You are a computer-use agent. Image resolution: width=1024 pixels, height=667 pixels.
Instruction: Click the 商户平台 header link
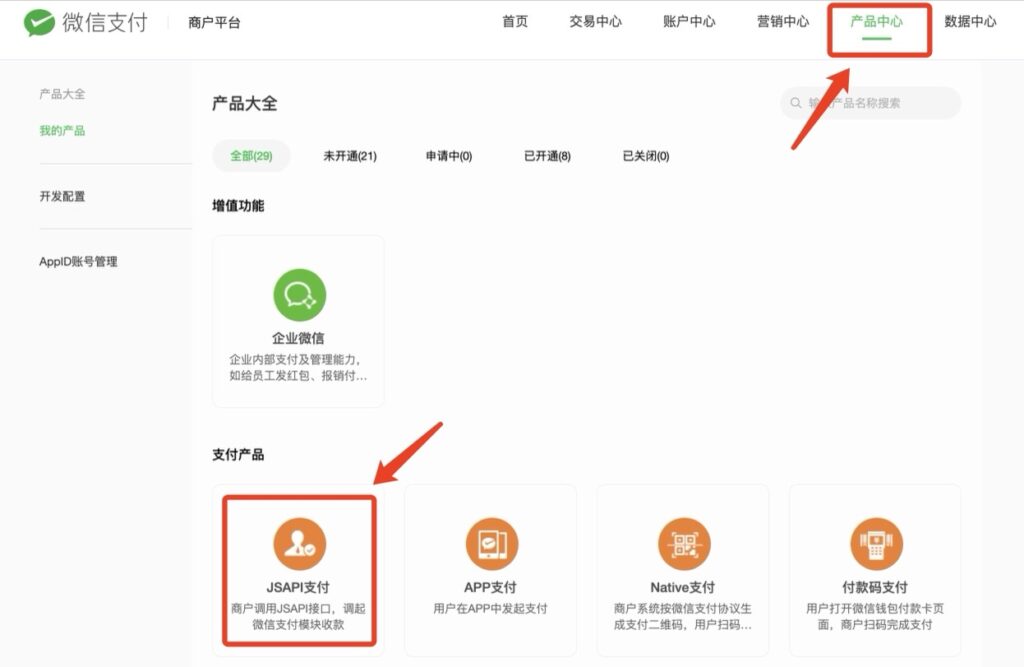click(214, 23)
